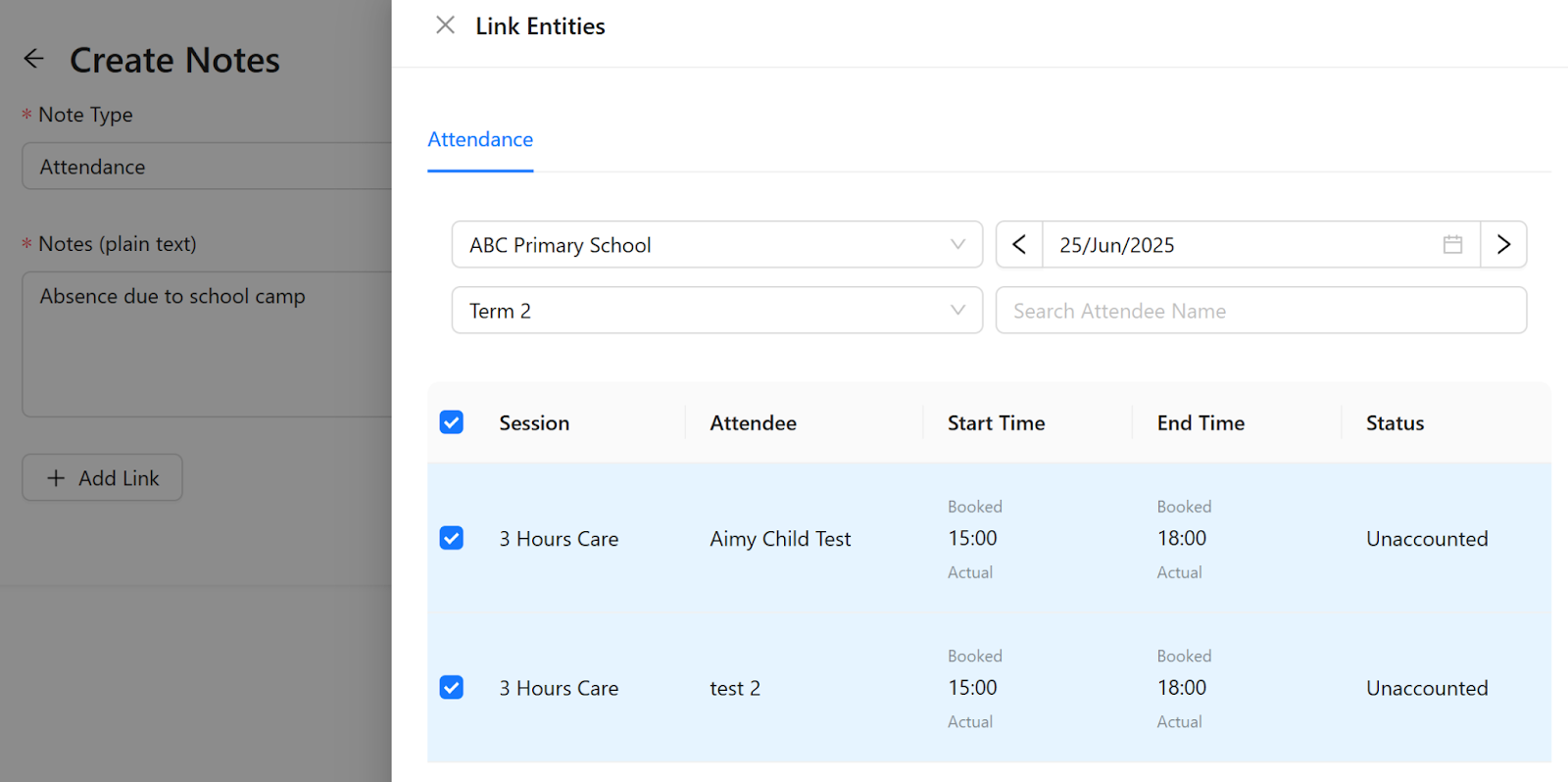1568x782 pixels.
Task: Open the ABC Primary School dropdown
Action: pyautogui.click(x=716, y=245)
